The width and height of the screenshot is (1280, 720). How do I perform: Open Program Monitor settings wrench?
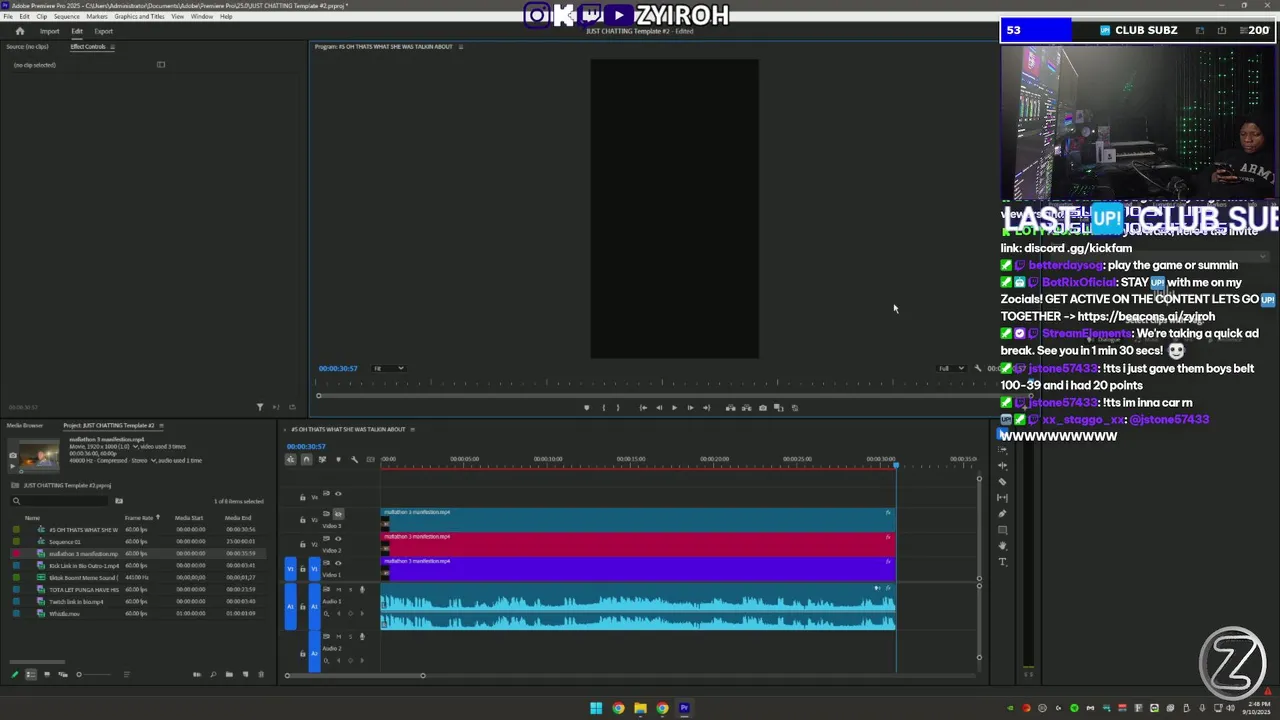coord(978,368)
